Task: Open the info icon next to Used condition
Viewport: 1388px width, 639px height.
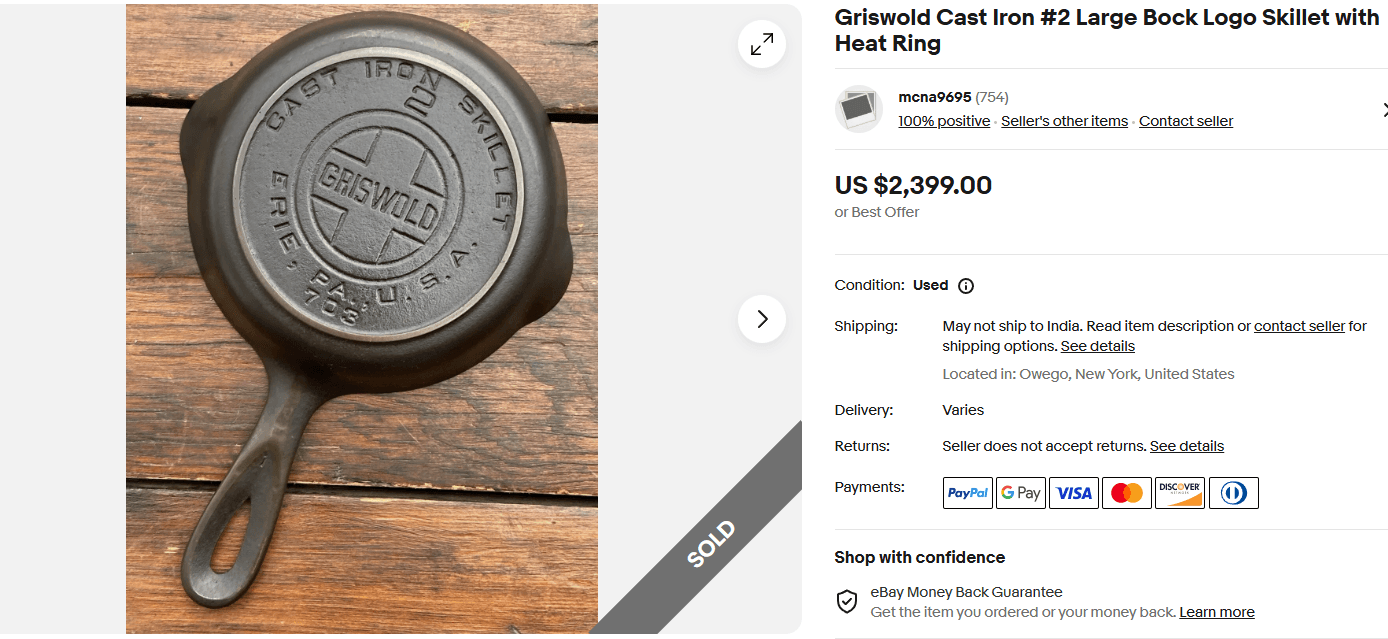Action: coord(965,285)
